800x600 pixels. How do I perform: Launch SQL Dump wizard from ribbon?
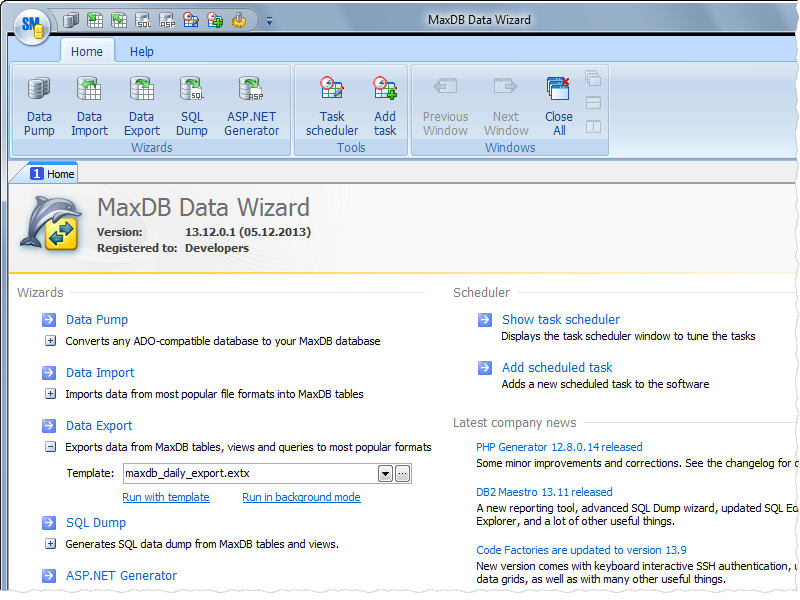click(192, 107)
